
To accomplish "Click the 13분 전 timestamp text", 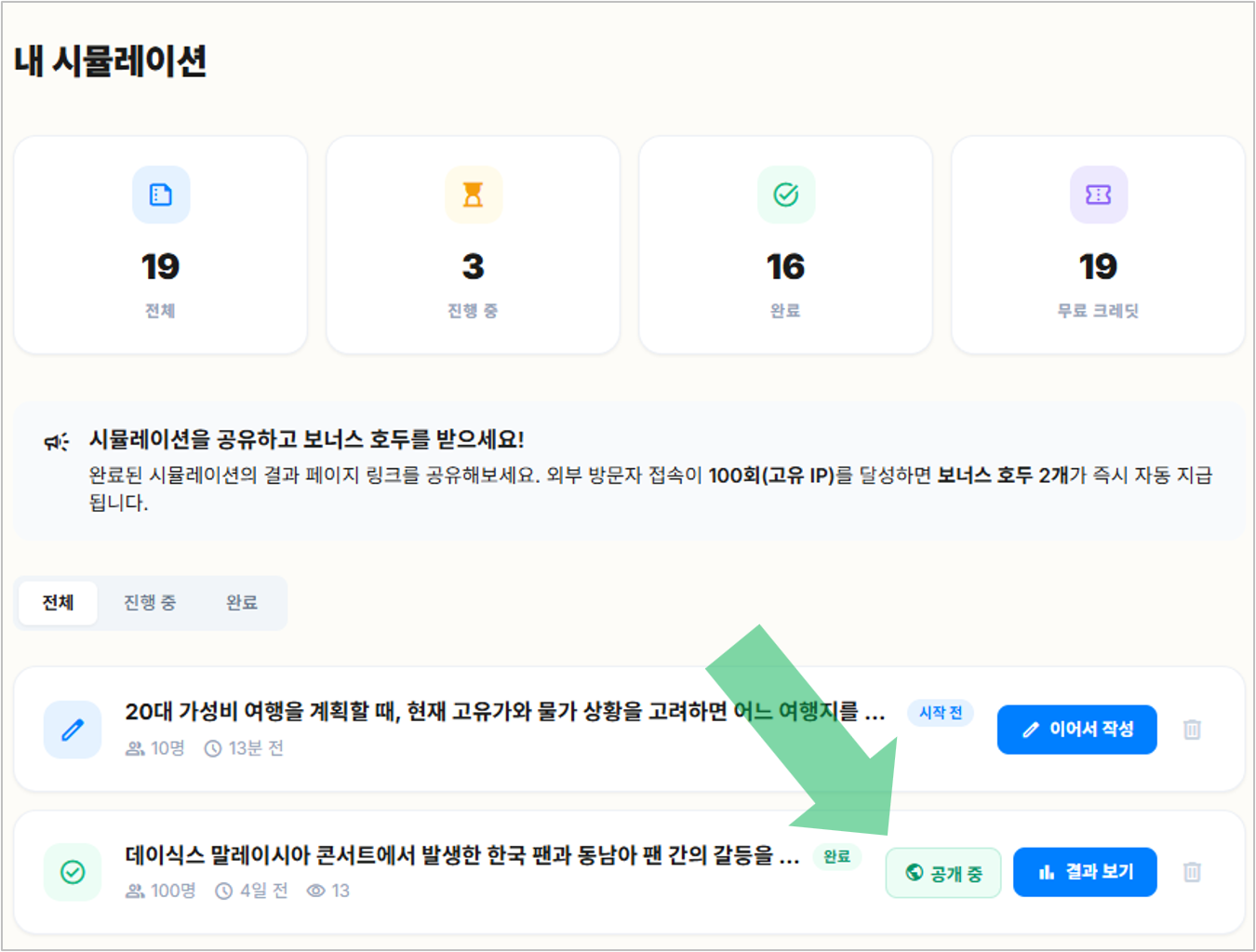I will [x=256, y=748].
